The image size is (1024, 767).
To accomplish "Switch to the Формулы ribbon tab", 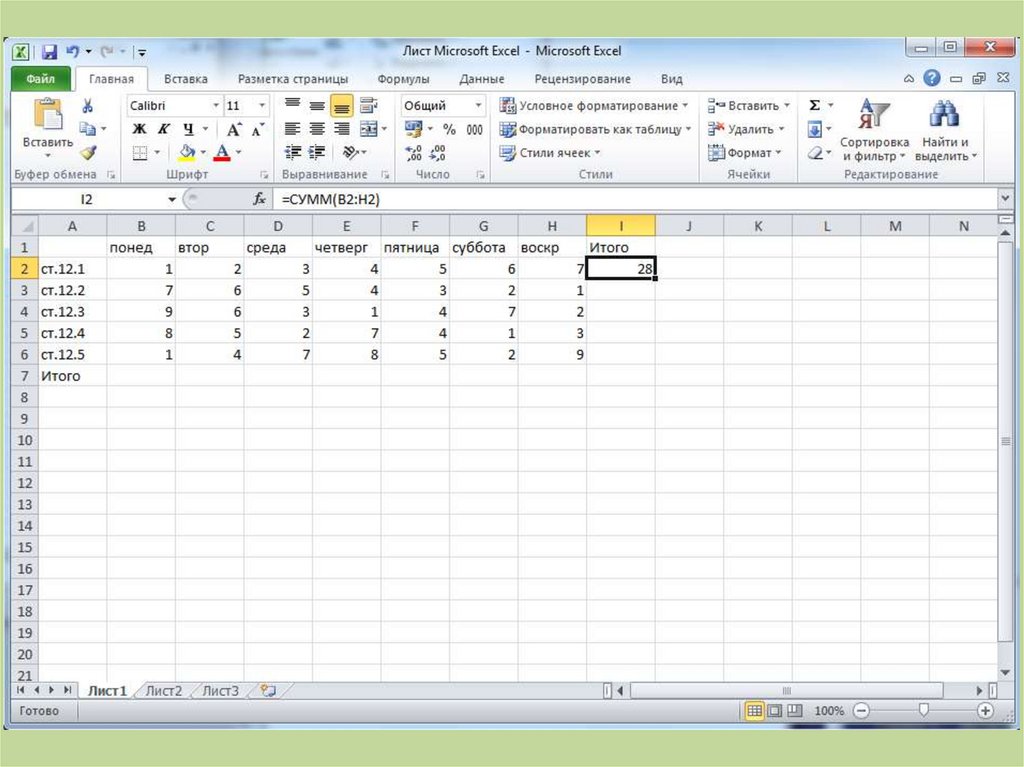I will [x=403, y=79].
